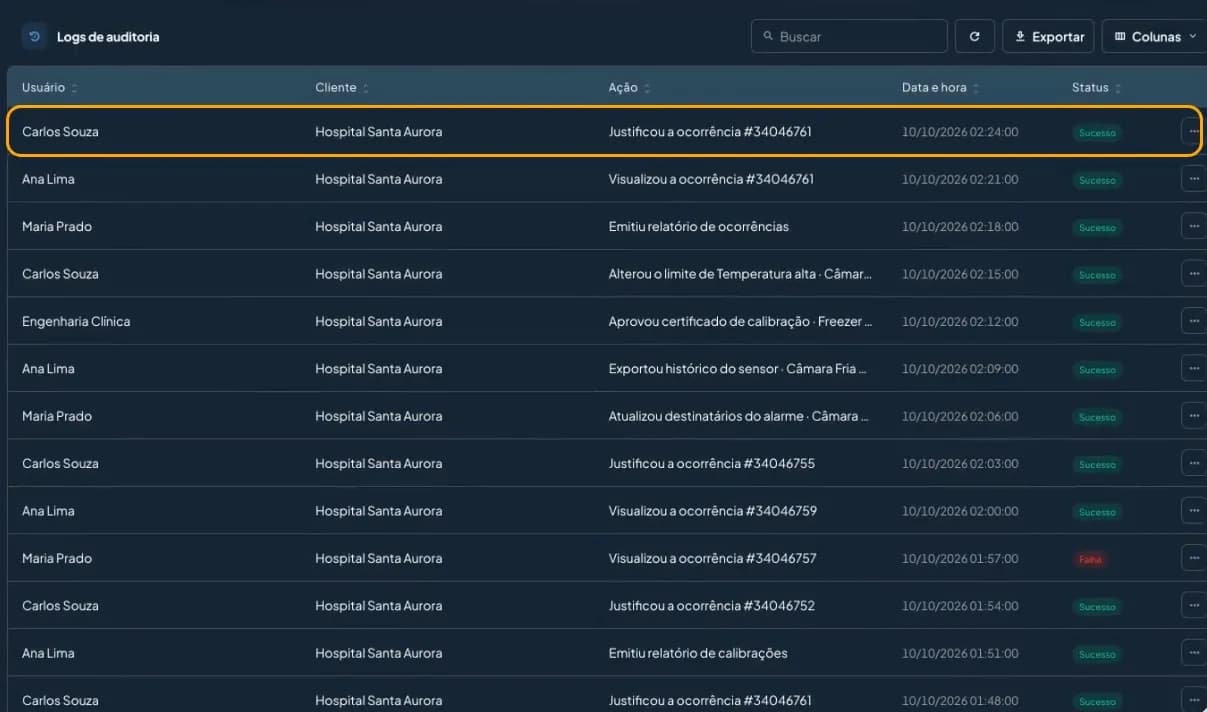The image size is (1207, 712).
Task: Sort by the Data e hora column
Action: (940, 88)
